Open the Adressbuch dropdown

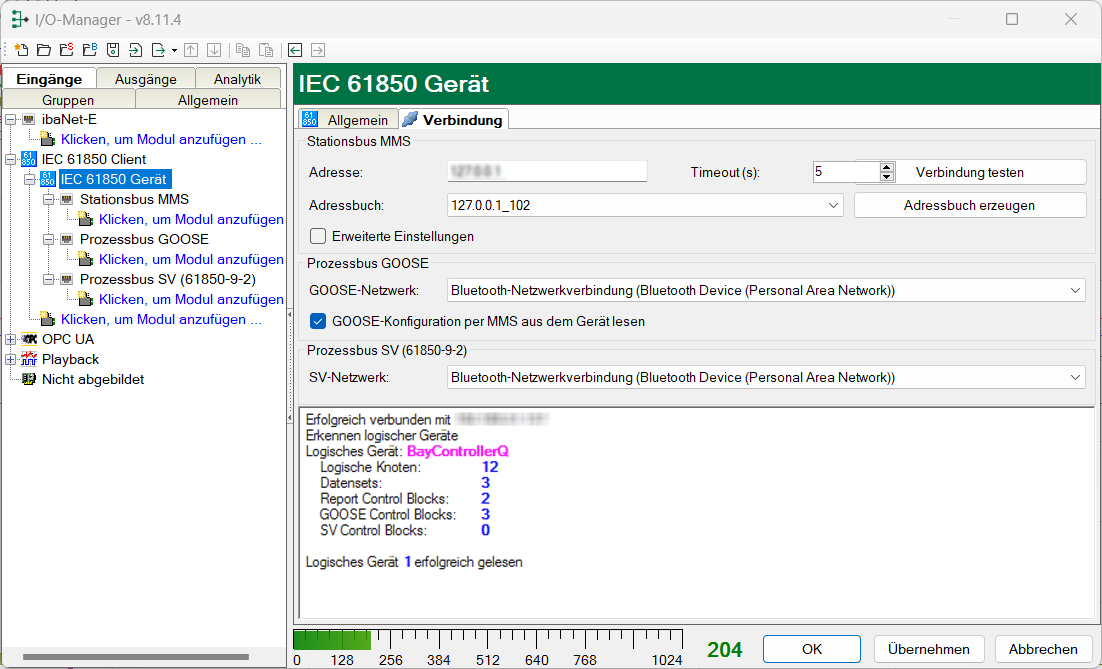835,205
